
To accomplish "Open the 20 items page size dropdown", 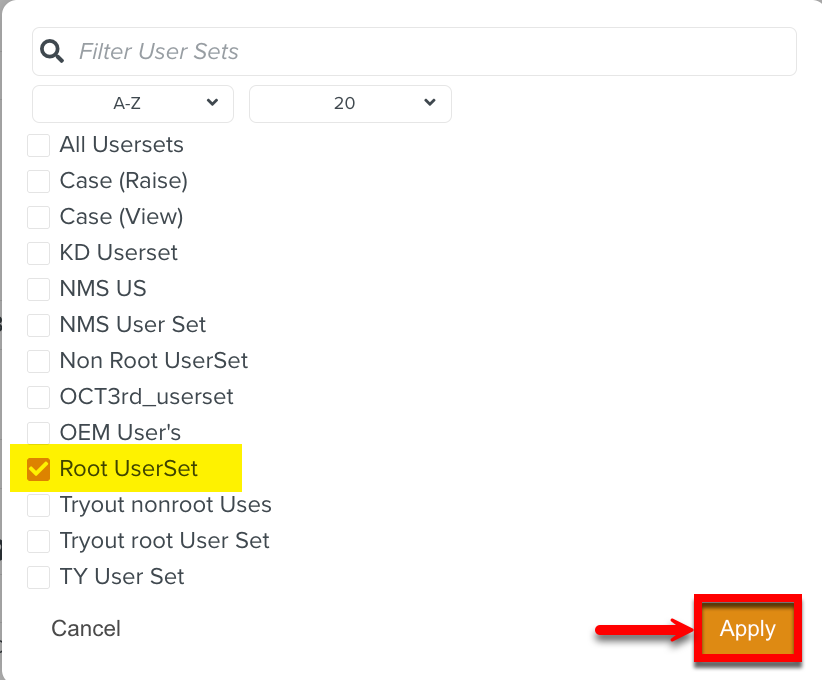I will point(350,103).
